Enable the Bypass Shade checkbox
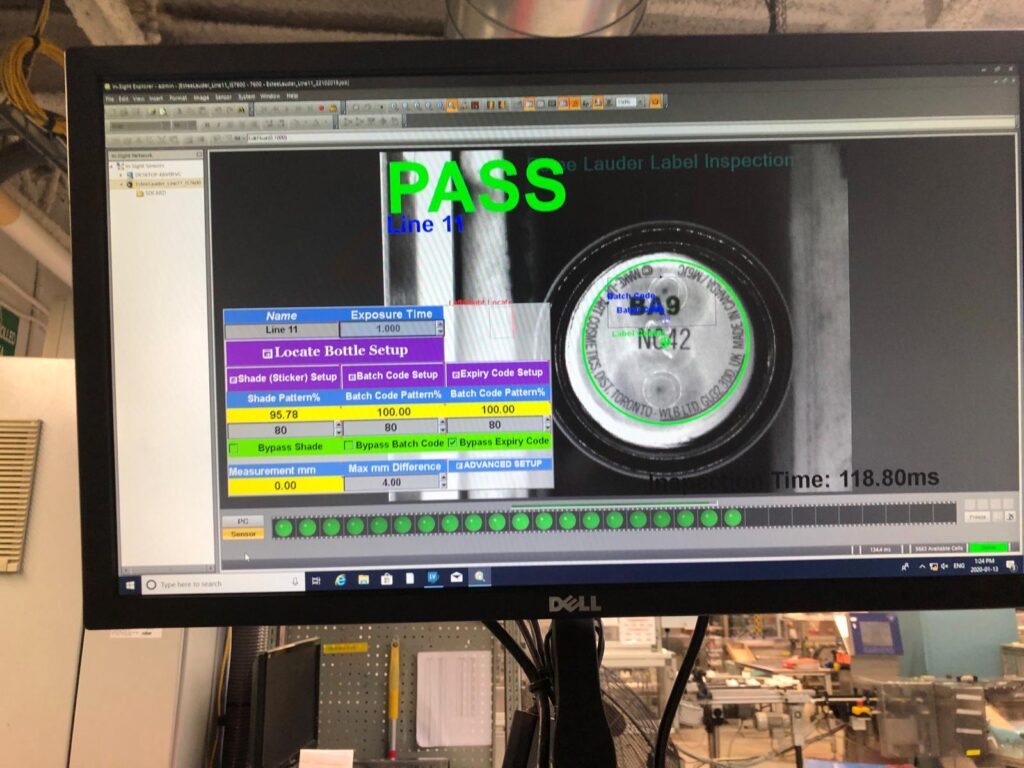Image resolution: width=1024 pixels, height=768 pixels. pyautogui.click(x=234, y=449)
